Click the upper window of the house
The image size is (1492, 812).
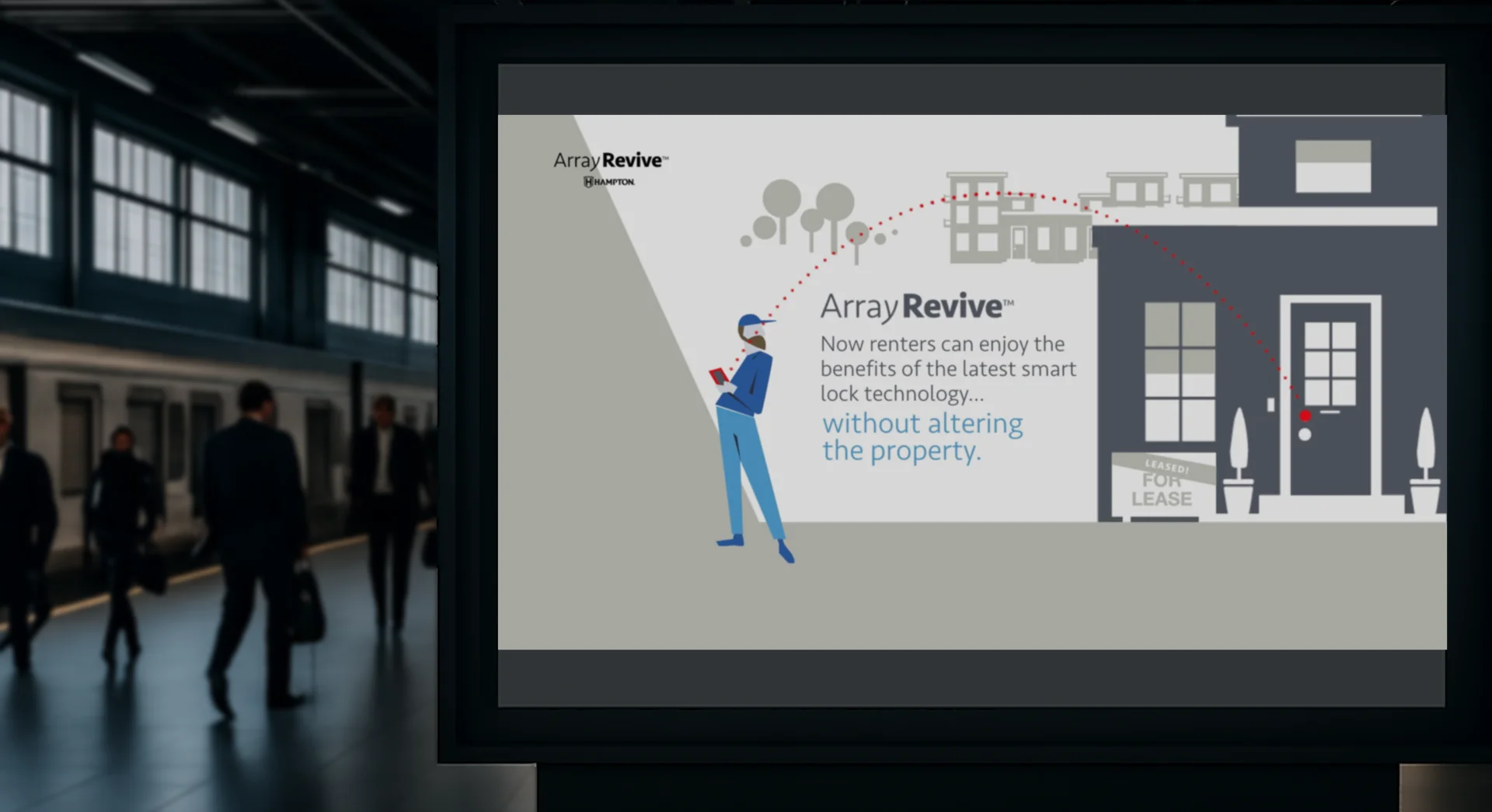point(1333,166)
